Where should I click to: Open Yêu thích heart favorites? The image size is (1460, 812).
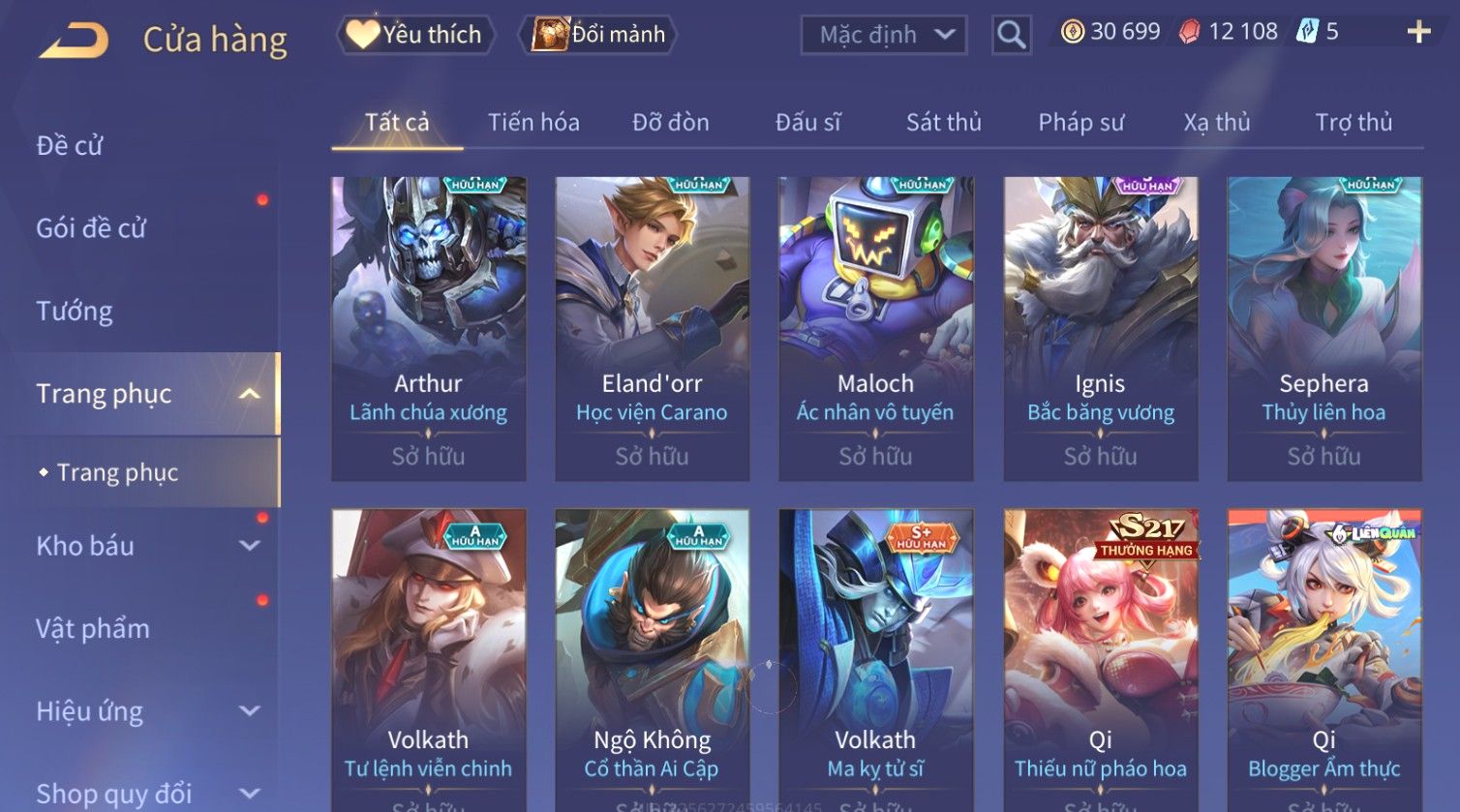tap(415, 35)
